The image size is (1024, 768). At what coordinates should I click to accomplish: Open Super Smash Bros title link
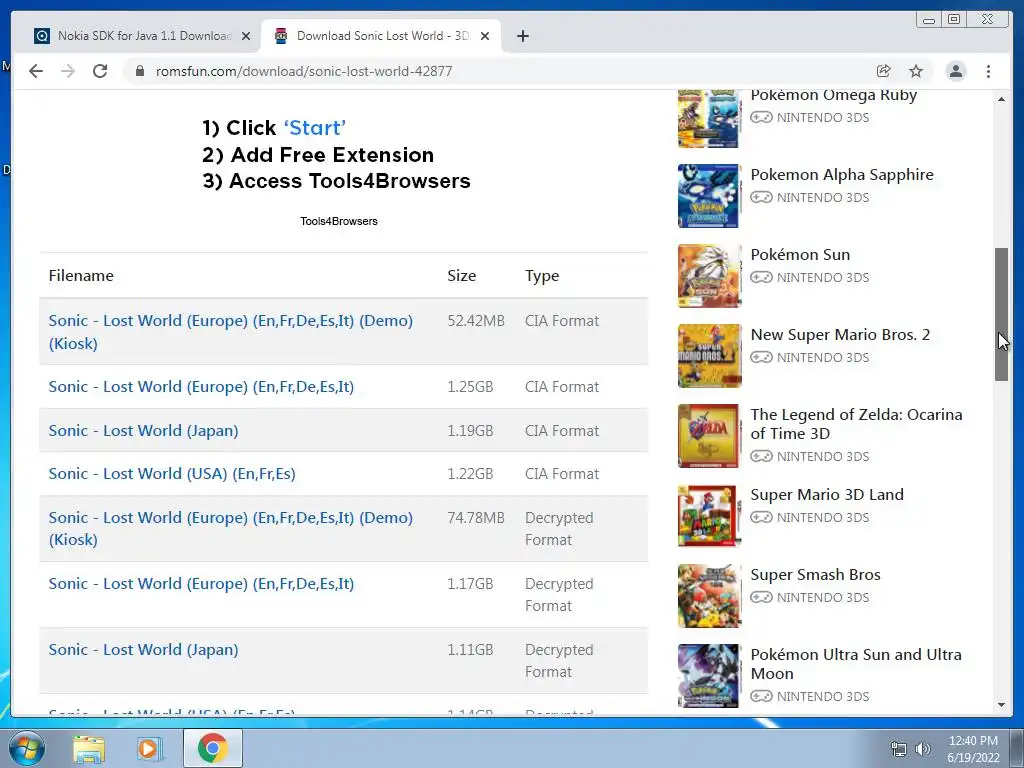(x=815, y=575)
